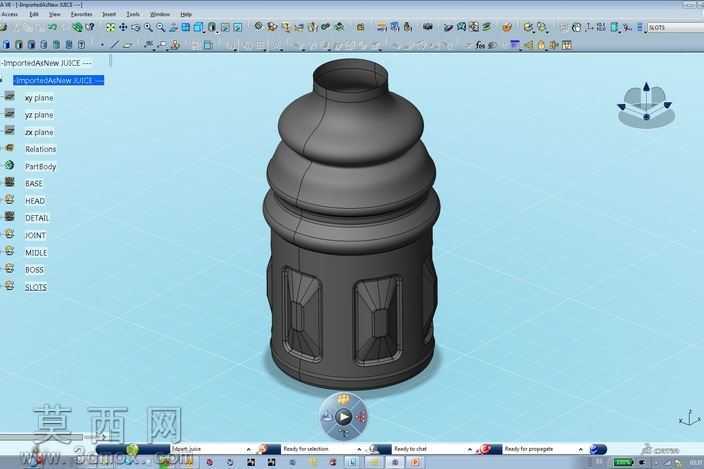
Task: Select the HEAD body in tree
Action: 35,201
